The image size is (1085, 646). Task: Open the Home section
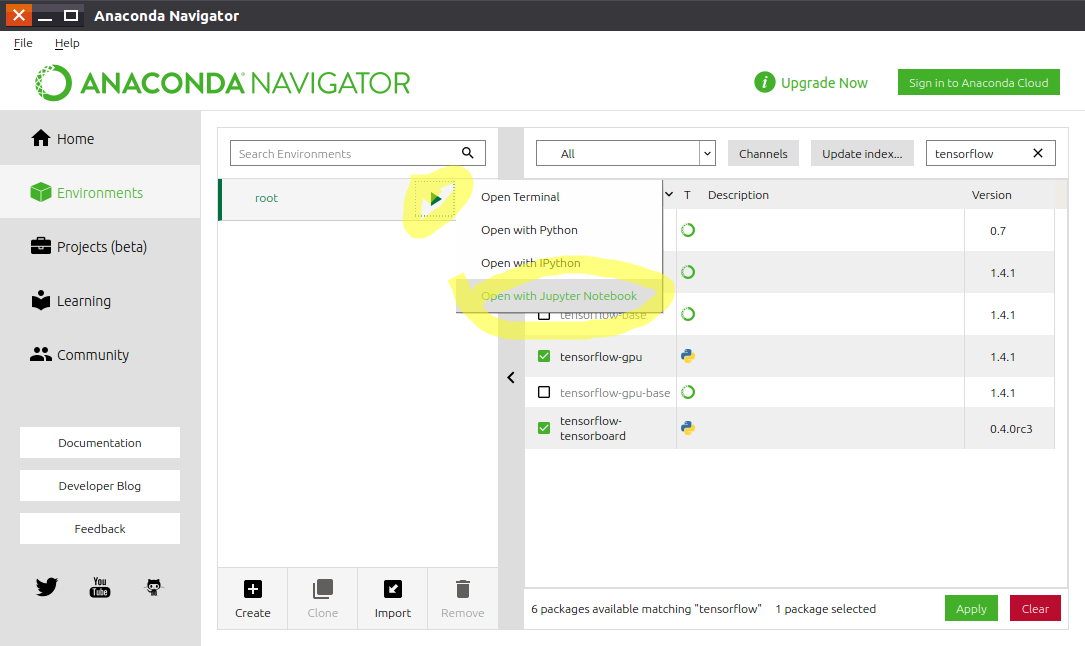[100, 138]
